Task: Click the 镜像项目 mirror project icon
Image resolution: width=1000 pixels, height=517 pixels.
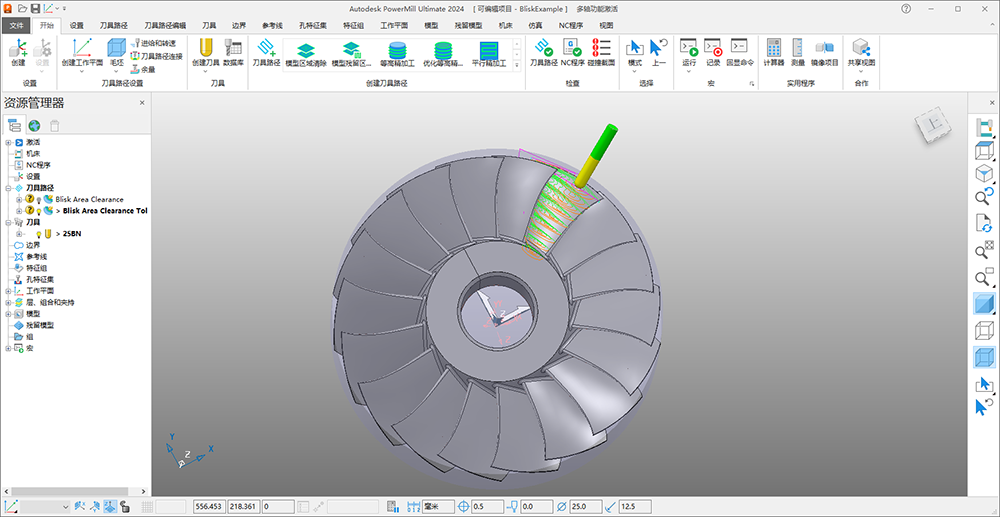Action: pos(824,49)
